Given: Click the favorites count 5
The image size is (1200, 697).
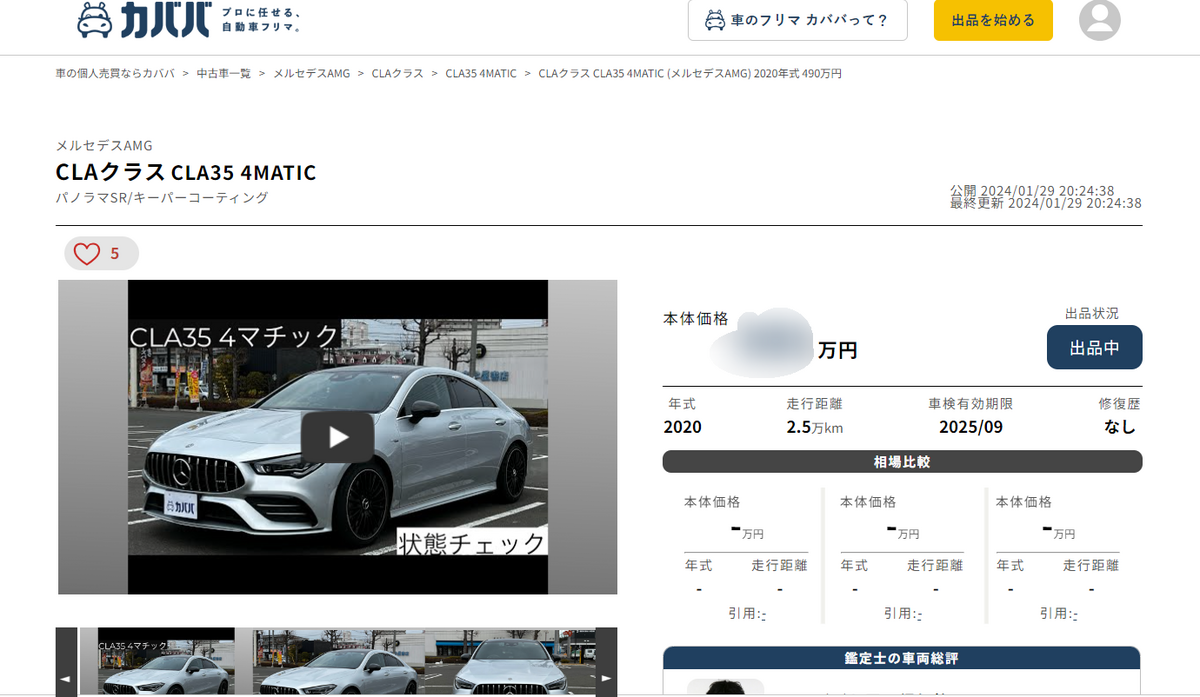Looking at the screenshot, I should [x=115, y=254].
